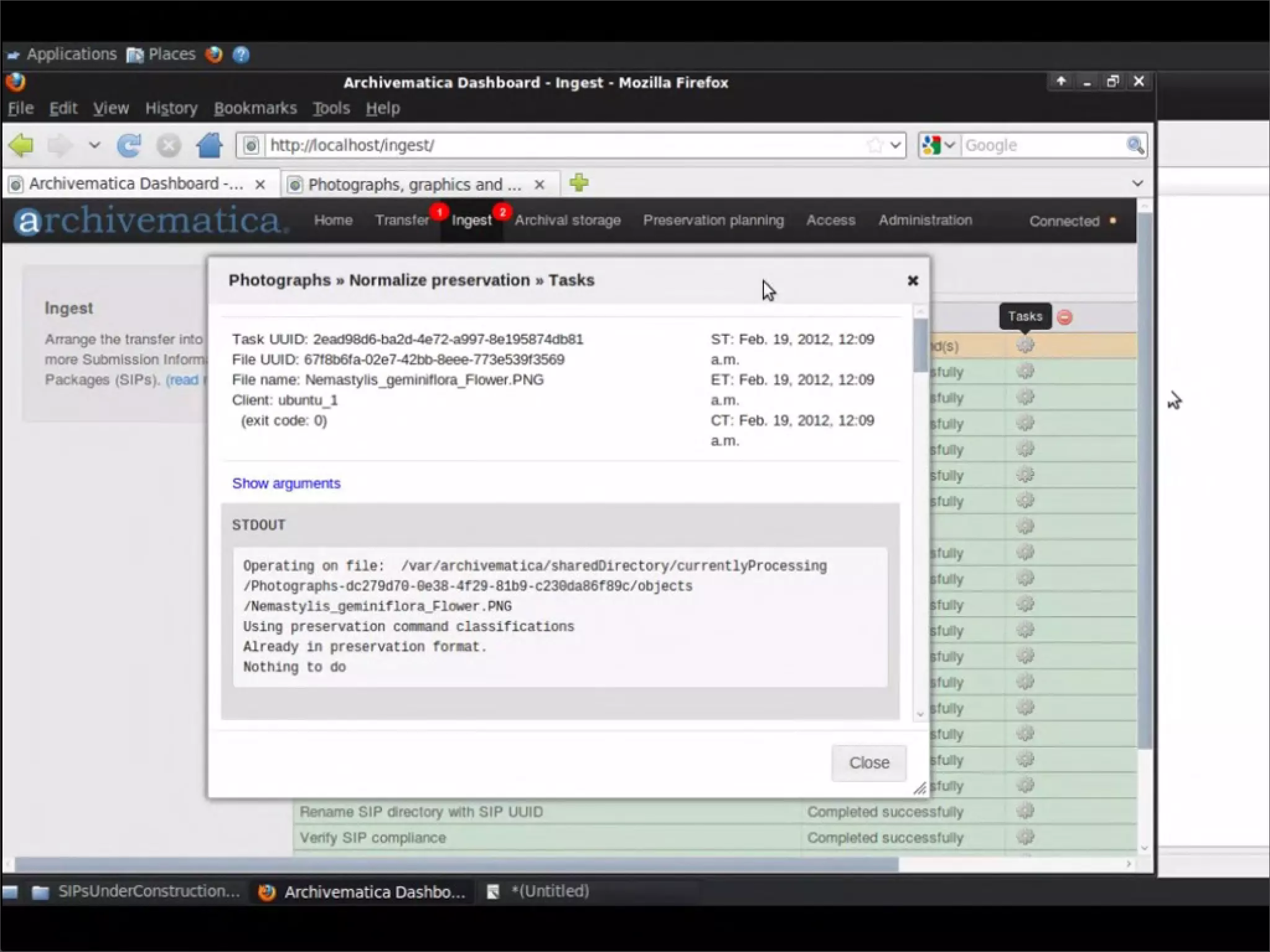Close the Tasks dialog with the X
Screen dimensions: 1270x952
pyautogui.click(x=912, y=281)
